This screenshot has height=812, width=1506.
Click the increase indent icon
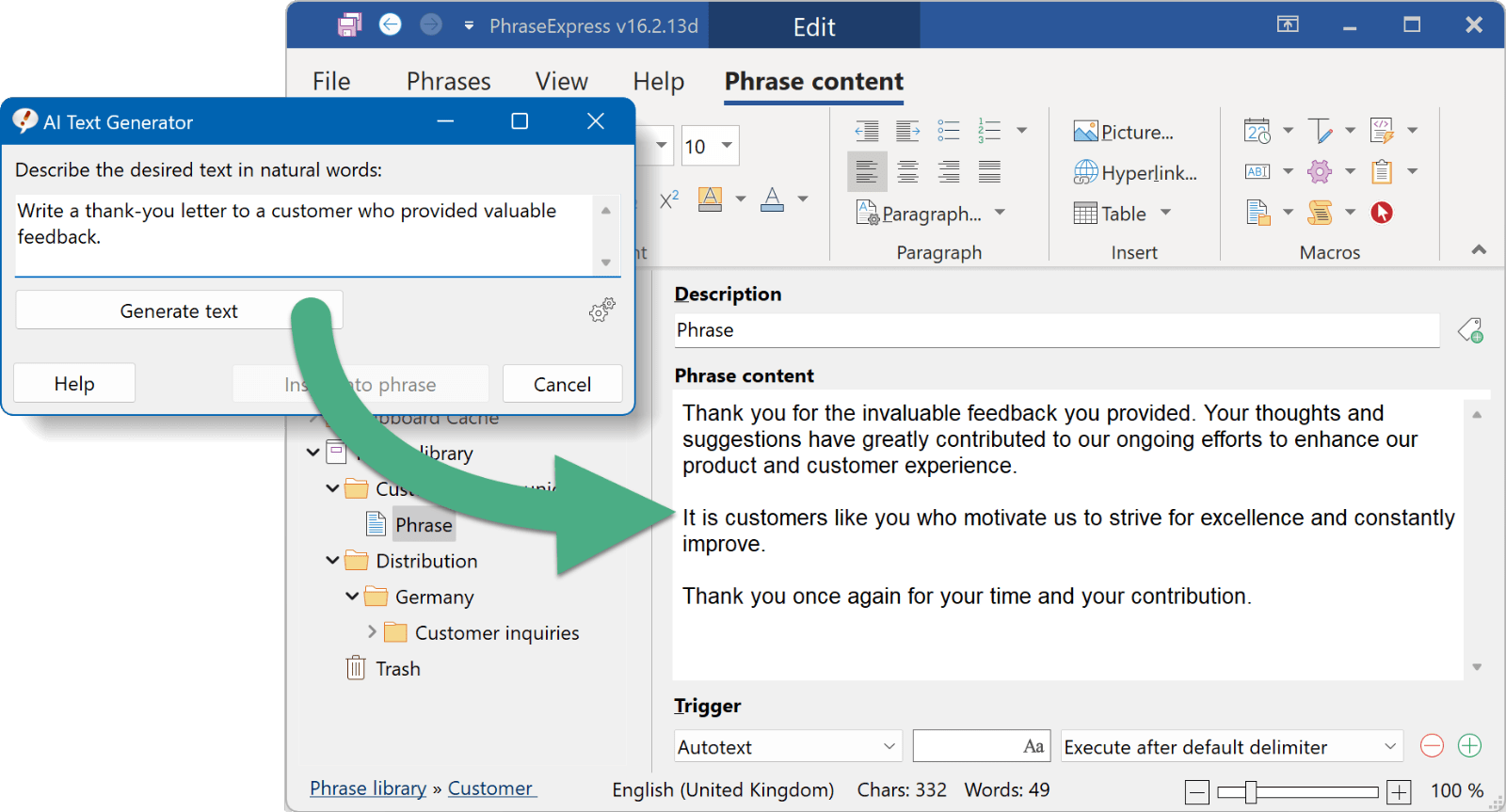tap(907, 131)
